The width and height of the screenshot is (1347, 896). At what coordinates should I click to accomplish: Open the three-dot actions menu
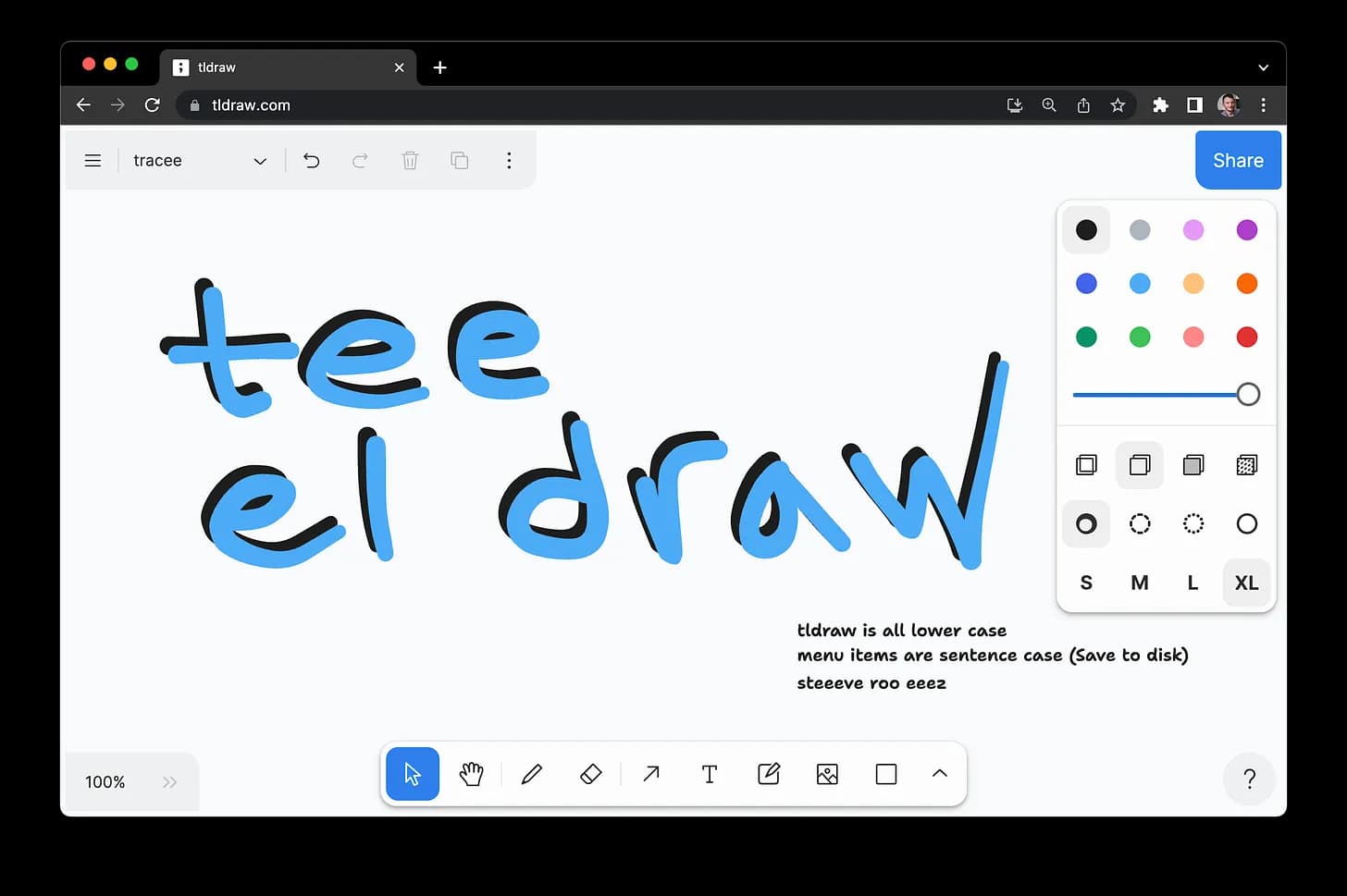point(509,161)
